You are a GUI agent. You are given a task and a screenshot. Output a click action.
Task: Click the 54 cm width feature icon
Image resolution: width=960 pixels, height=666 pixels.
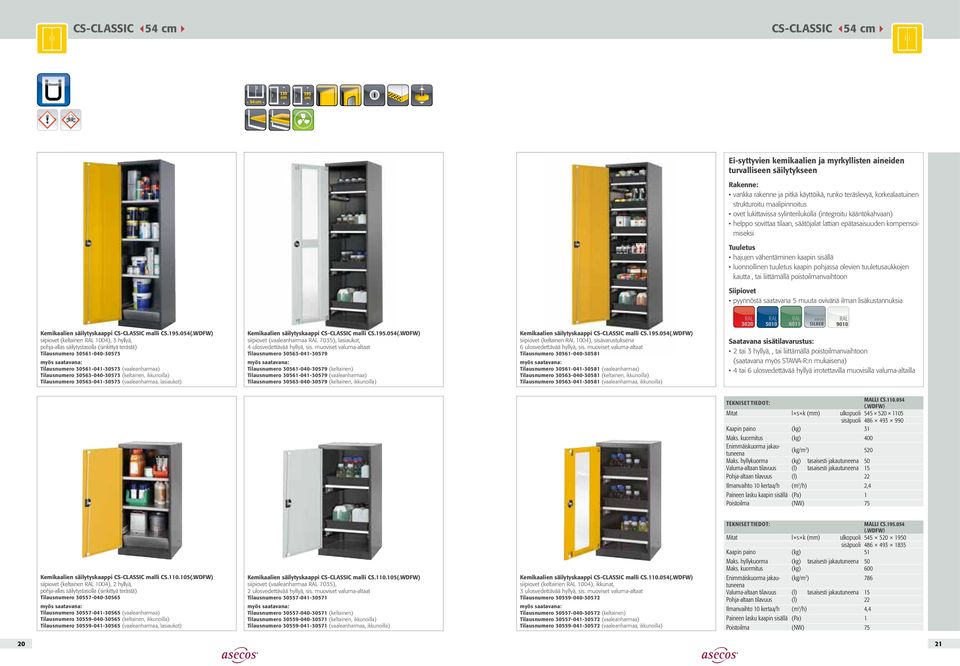click(x=255, y=95)
